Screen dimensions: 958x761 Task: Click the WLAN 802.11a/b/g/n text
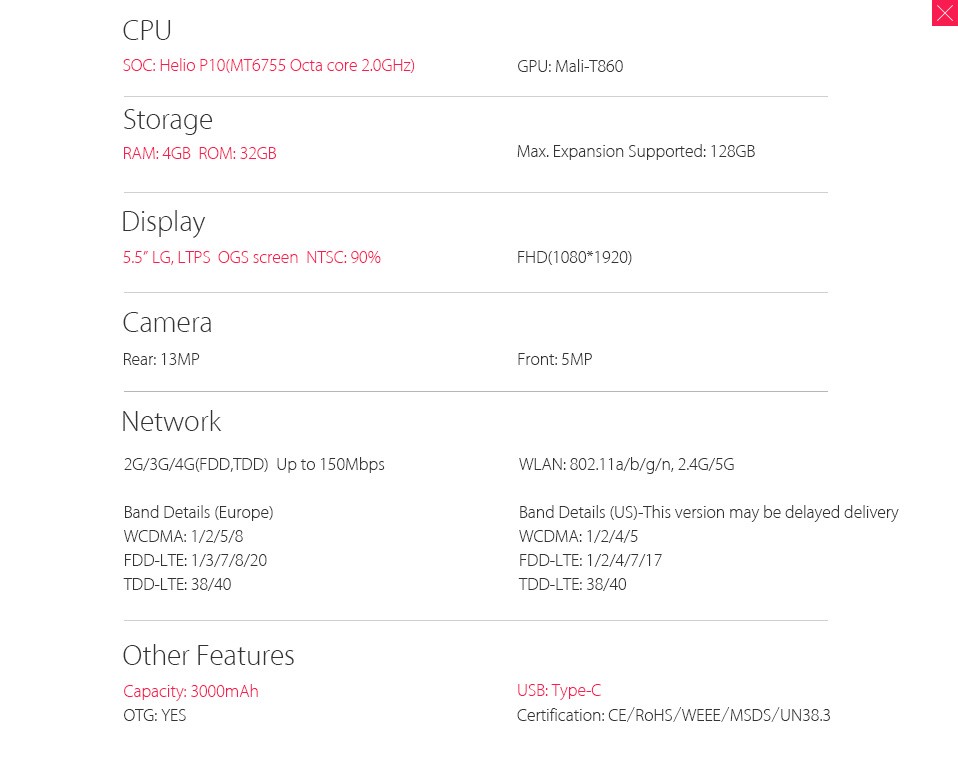pyautogui.click(x=626, y=464)
